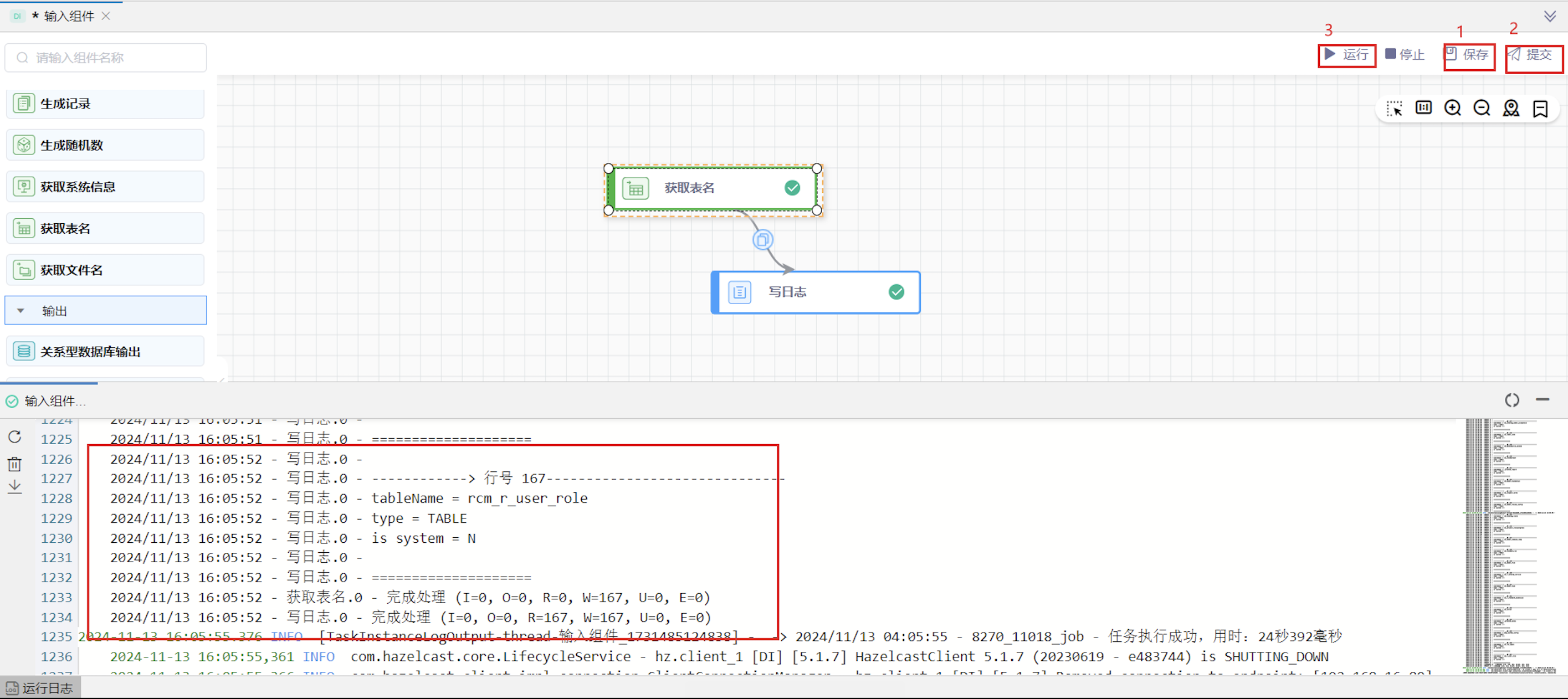Click the zoom out canvas icon

point(1482,109)
